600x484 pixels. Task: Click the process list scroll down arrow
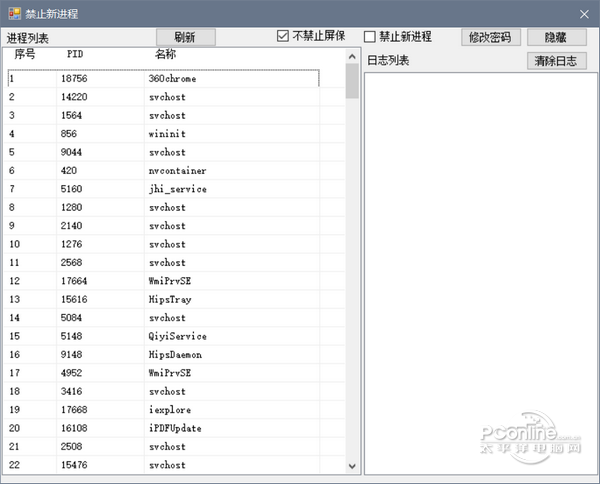352,466
